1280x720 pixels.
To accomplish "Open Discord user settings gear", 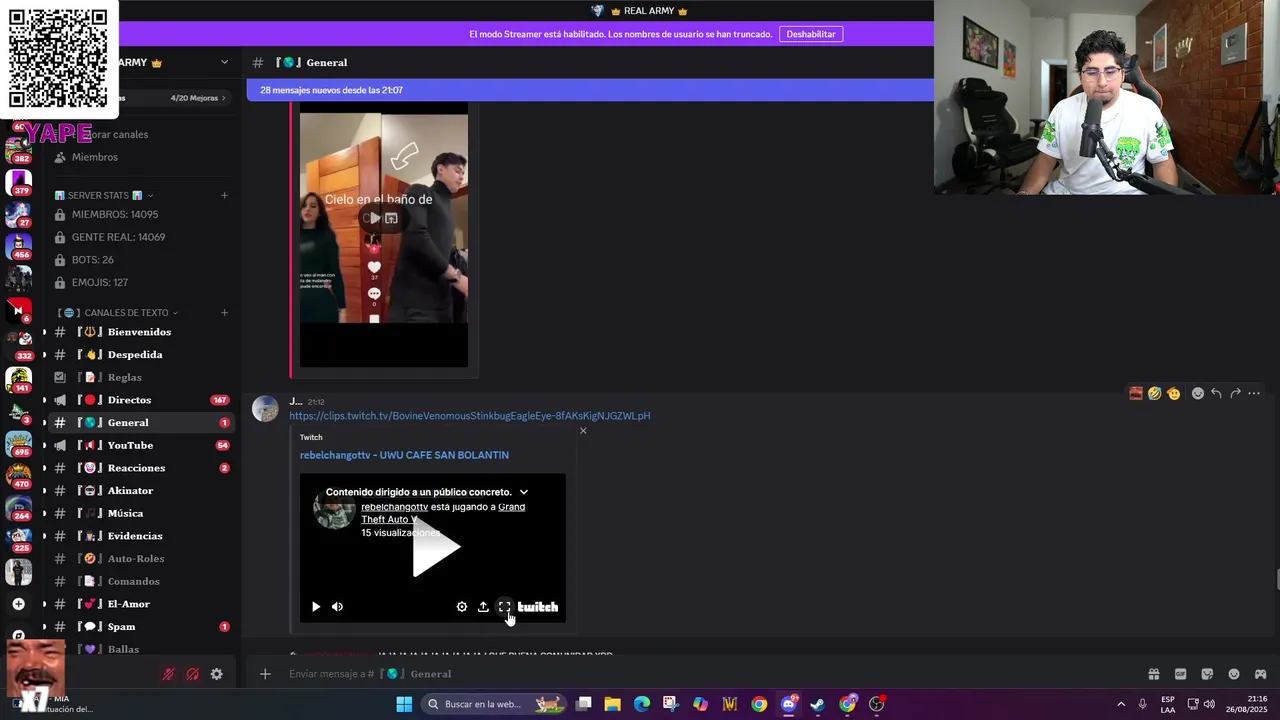I will pyautogui.click(x=217, y=674).
